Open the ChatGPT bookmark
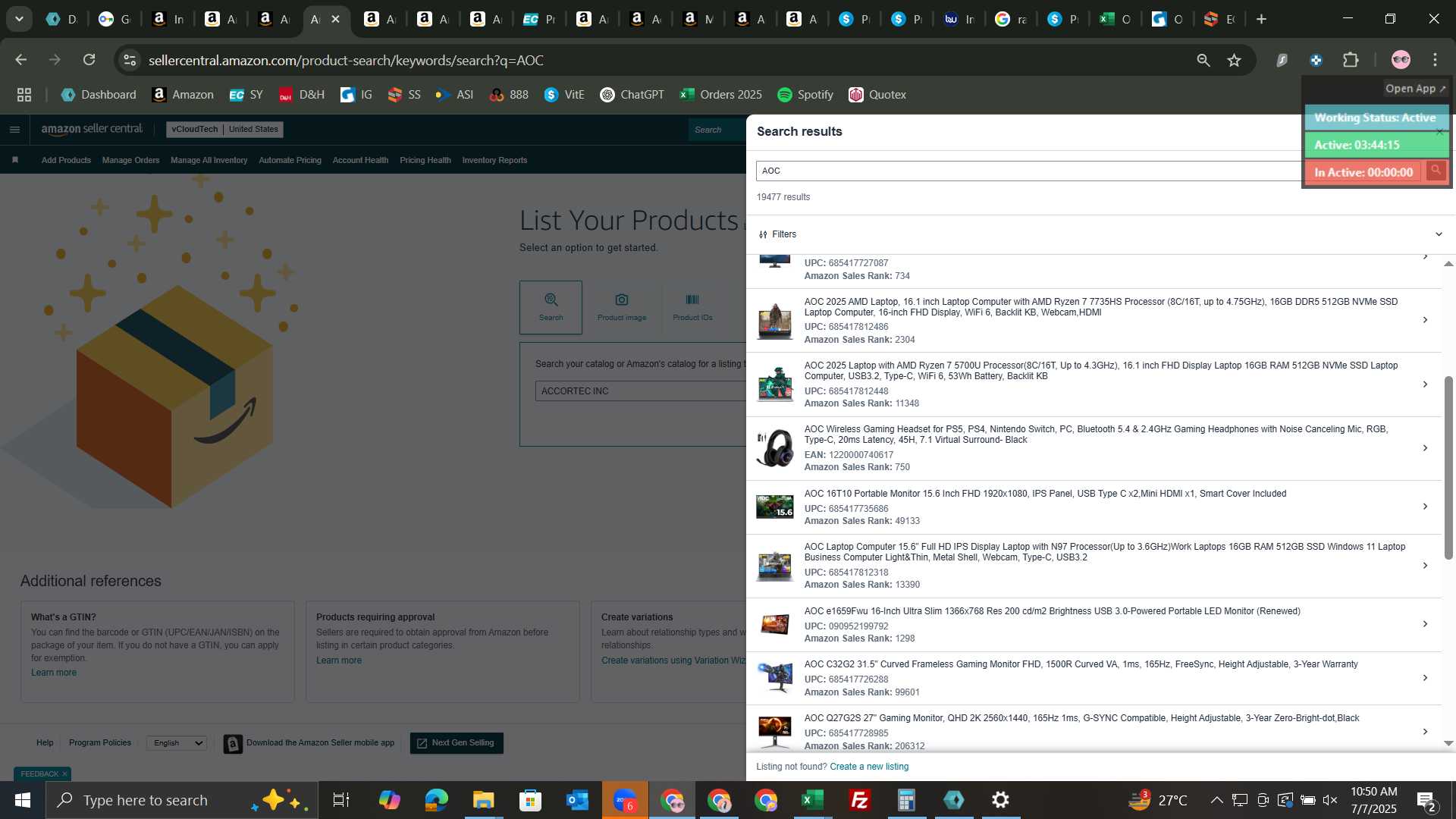The height and width of the screenshot is (819, 1456). click(632, 95)
